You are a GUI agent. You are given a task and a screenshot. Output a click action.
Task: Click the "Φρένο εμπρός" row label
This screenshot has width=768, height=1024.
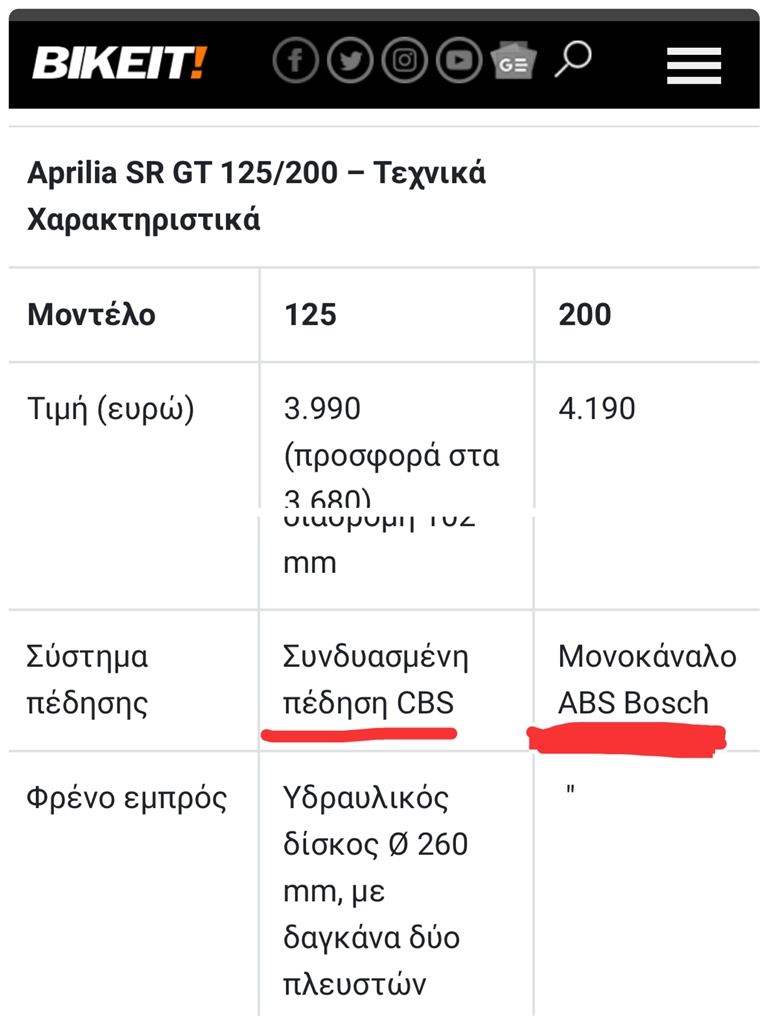pyautogui.click(x=128, y=798)
